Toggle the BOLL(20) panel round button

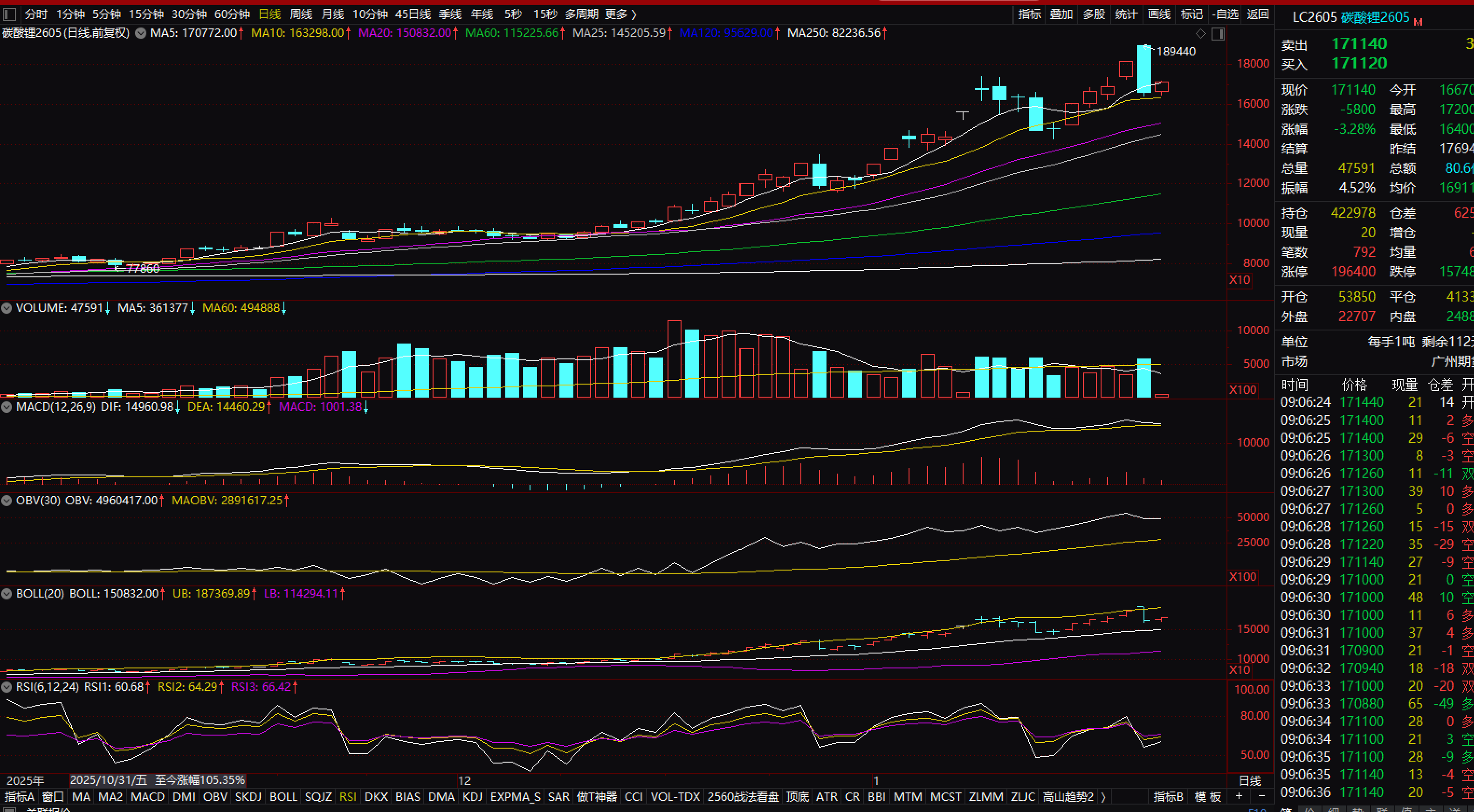pos(7,593)
